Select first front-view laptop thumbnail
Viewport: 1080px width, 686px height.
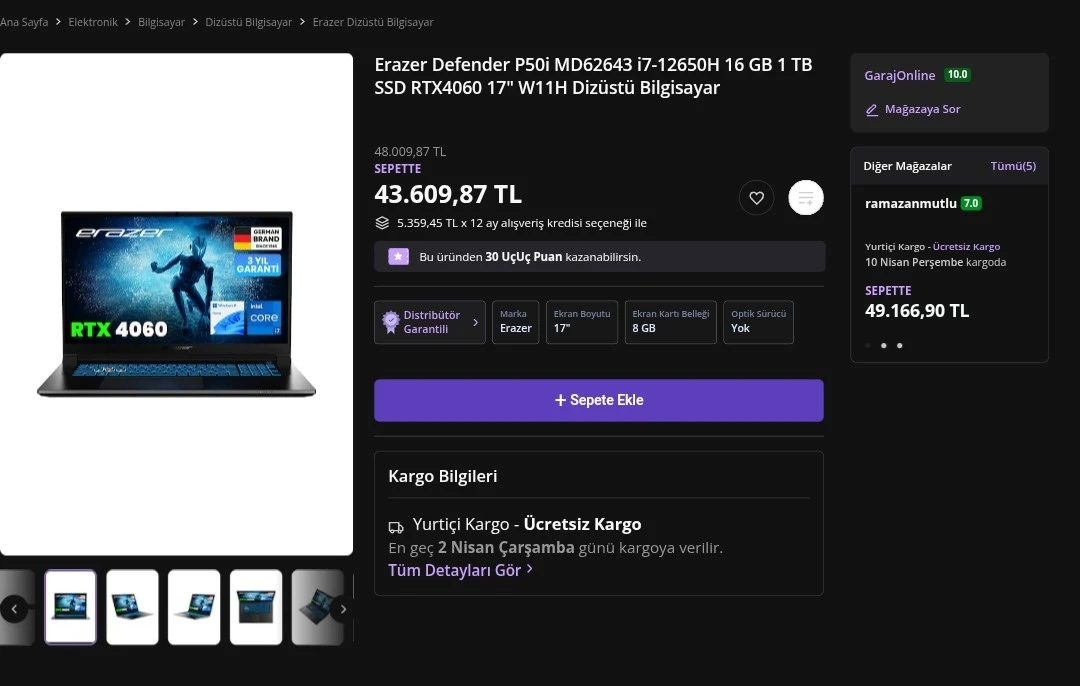point(70,607)
